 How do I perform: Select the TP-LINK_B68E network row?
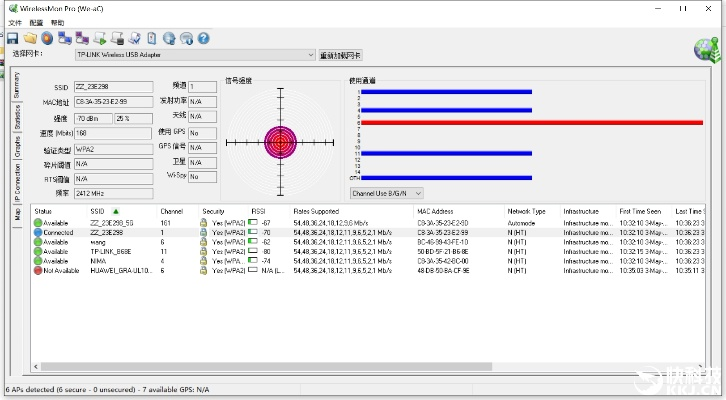click(x=110, y=251)
